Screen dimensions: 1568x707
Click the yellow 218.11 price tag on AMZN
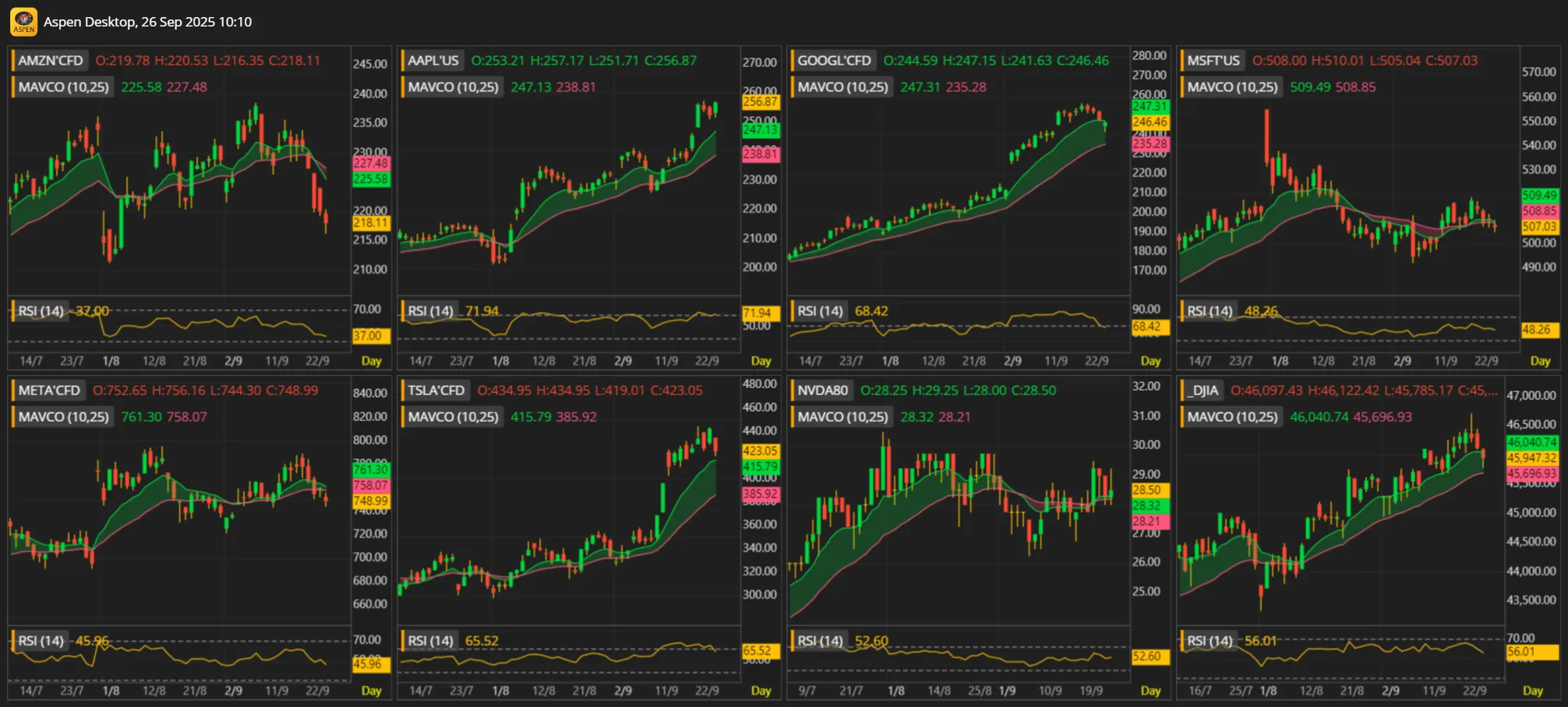pyautogui.click(x=371, y=223)
